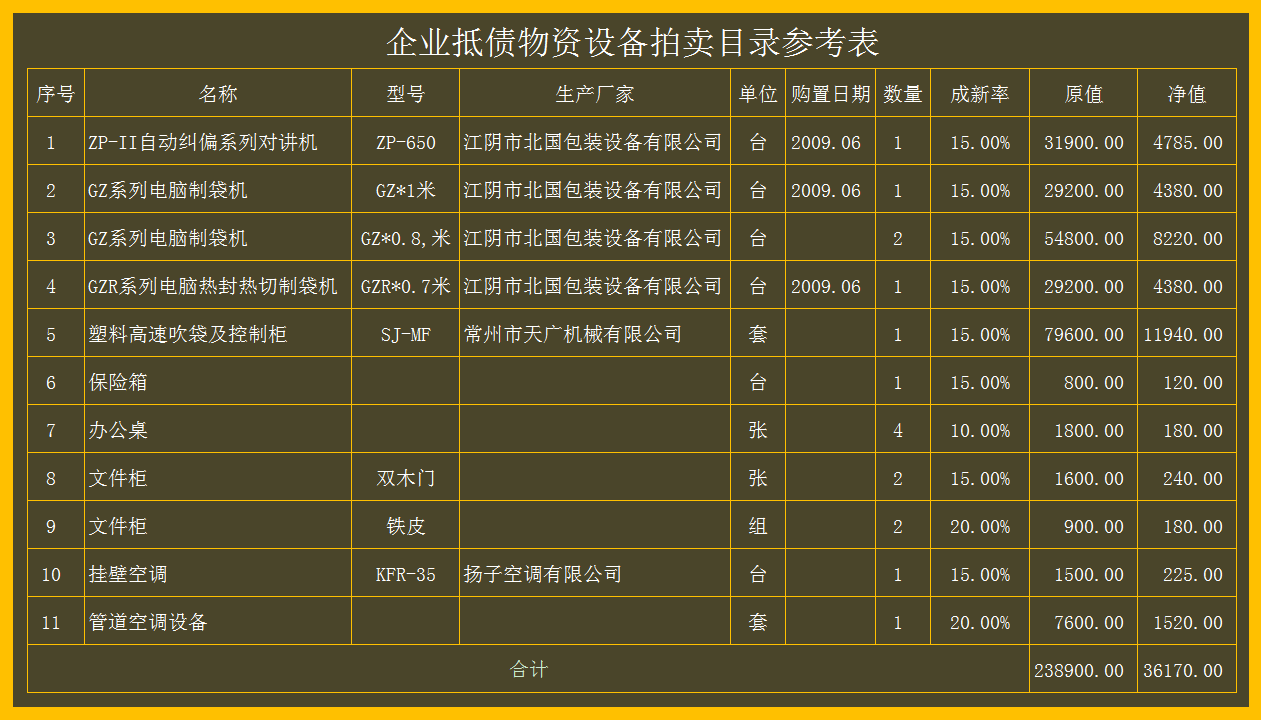Image resolution: width=1261 pixels, height=720 pixels.
Task: Select the 生产厂家 column header
Action: coord(593,94)
